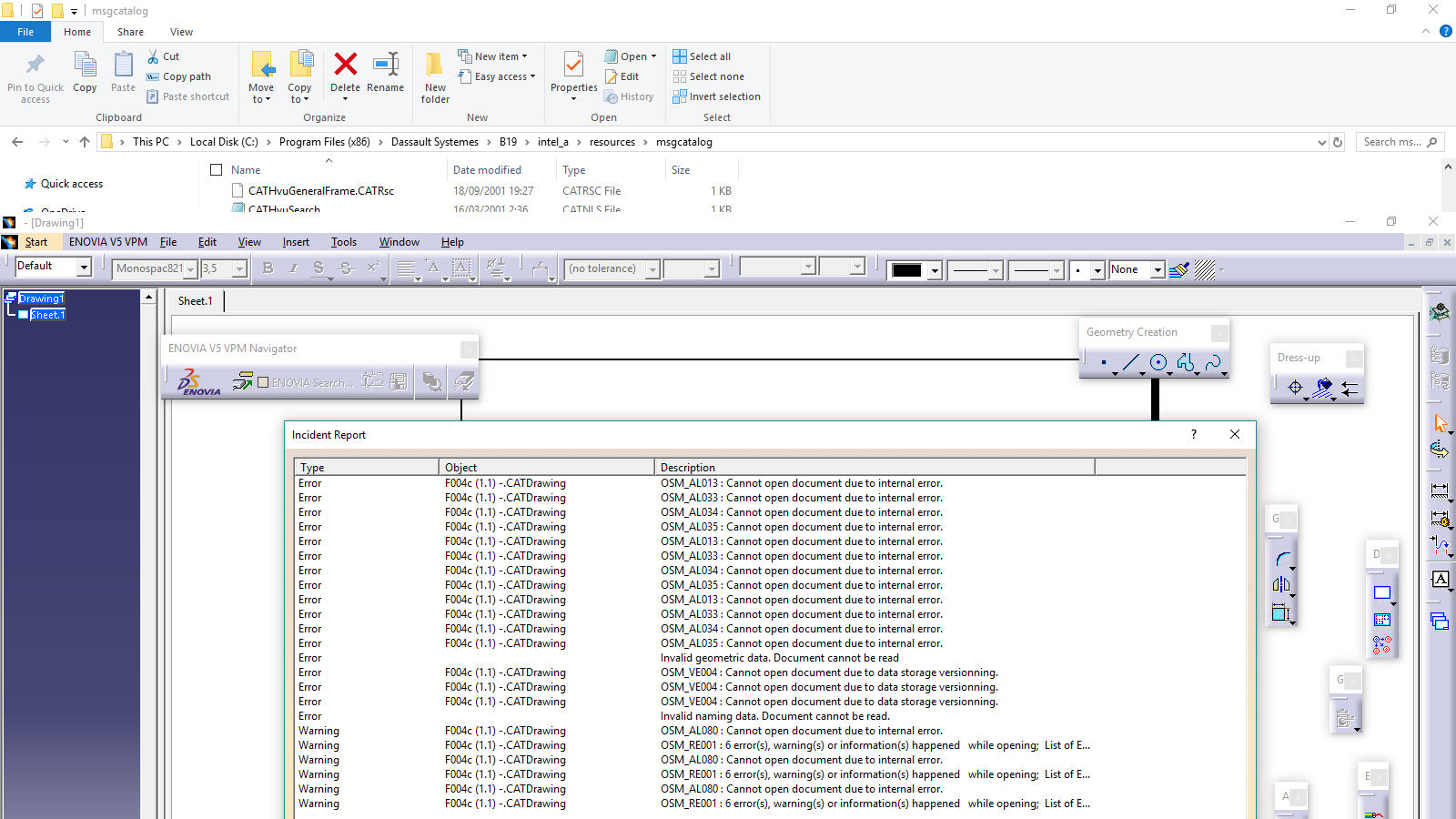Screen dimensions: 1456x819
Task: Open the Tools menu
Action: coord(343,242)
